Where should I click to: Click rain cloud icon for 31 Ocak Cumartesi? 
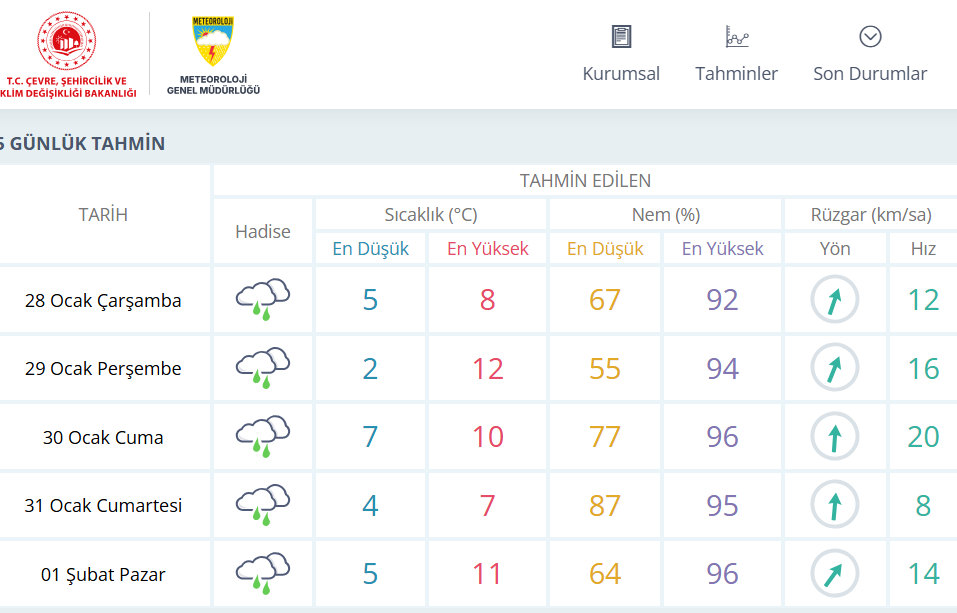point(263,505)
